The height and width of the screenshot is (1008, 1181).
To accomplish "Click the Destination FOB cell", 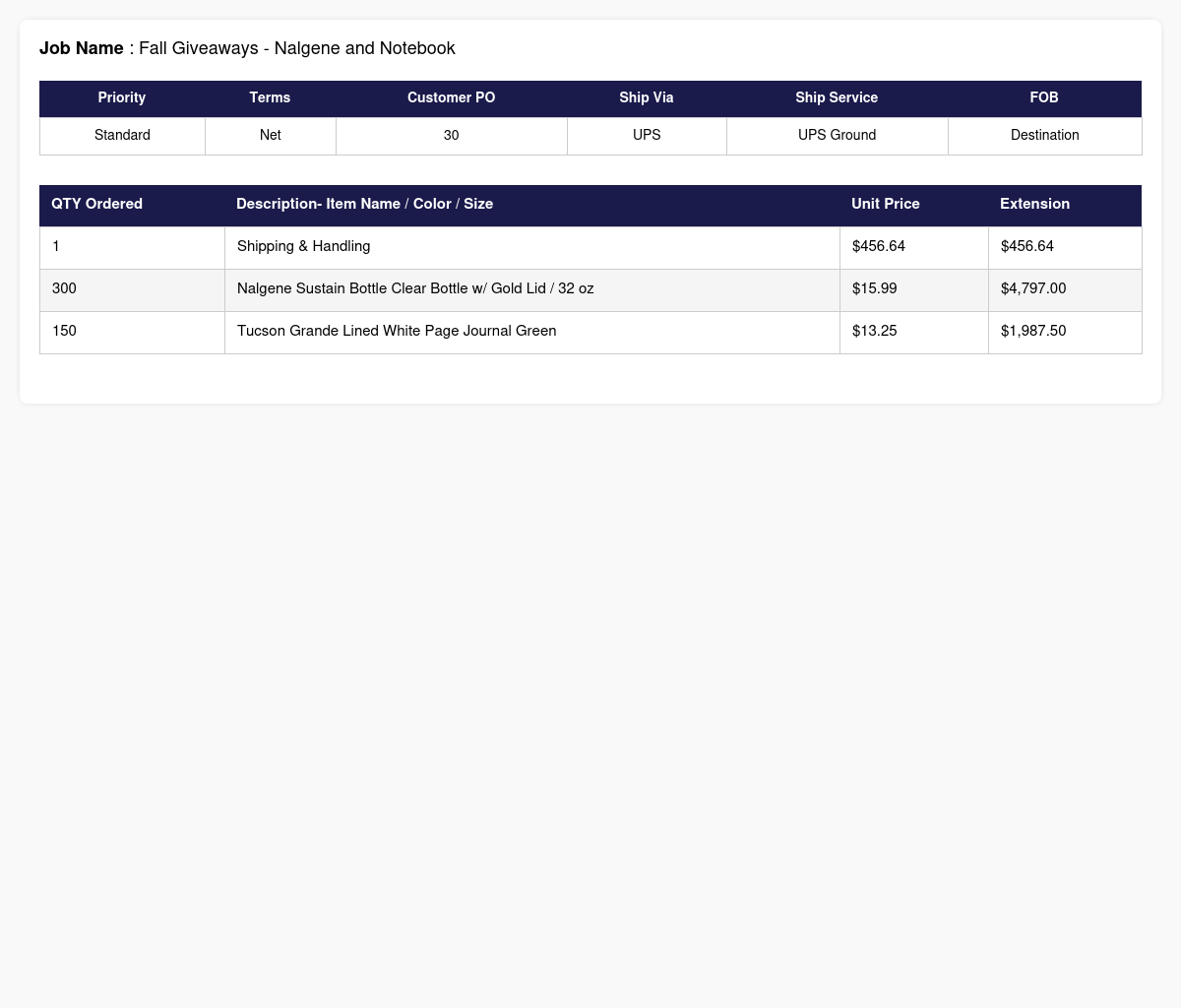I will click(x=1044, y=136).
